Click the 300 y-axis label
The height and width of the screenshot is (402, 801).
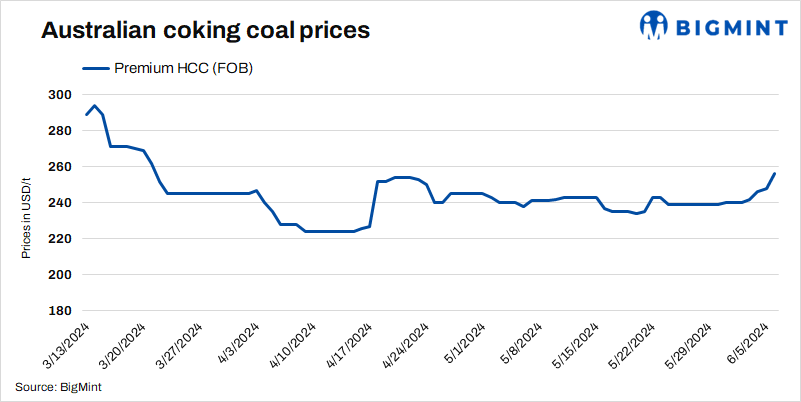[x=60, y=95]
